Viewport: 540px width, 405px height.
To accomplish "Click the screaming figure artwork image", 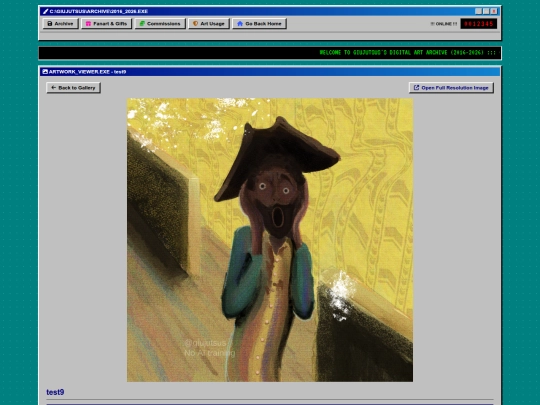I will pos(270,240).
